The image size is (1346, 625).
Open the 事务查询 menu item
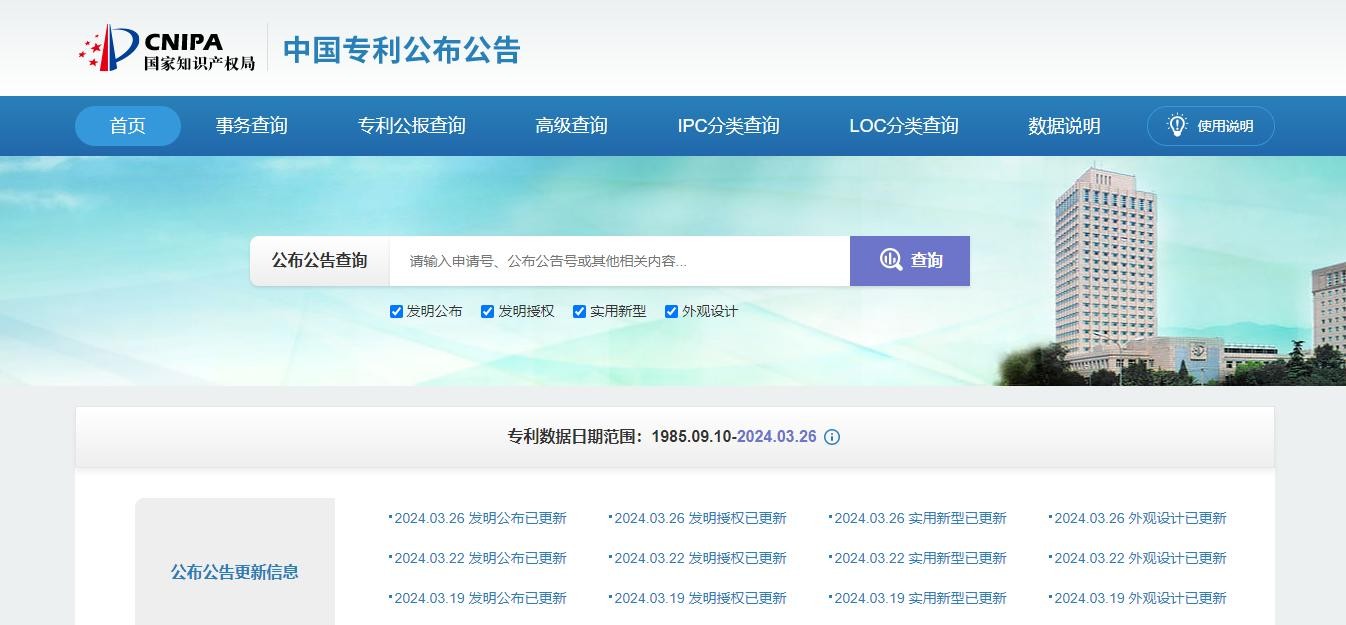click(x=251, y=126)
